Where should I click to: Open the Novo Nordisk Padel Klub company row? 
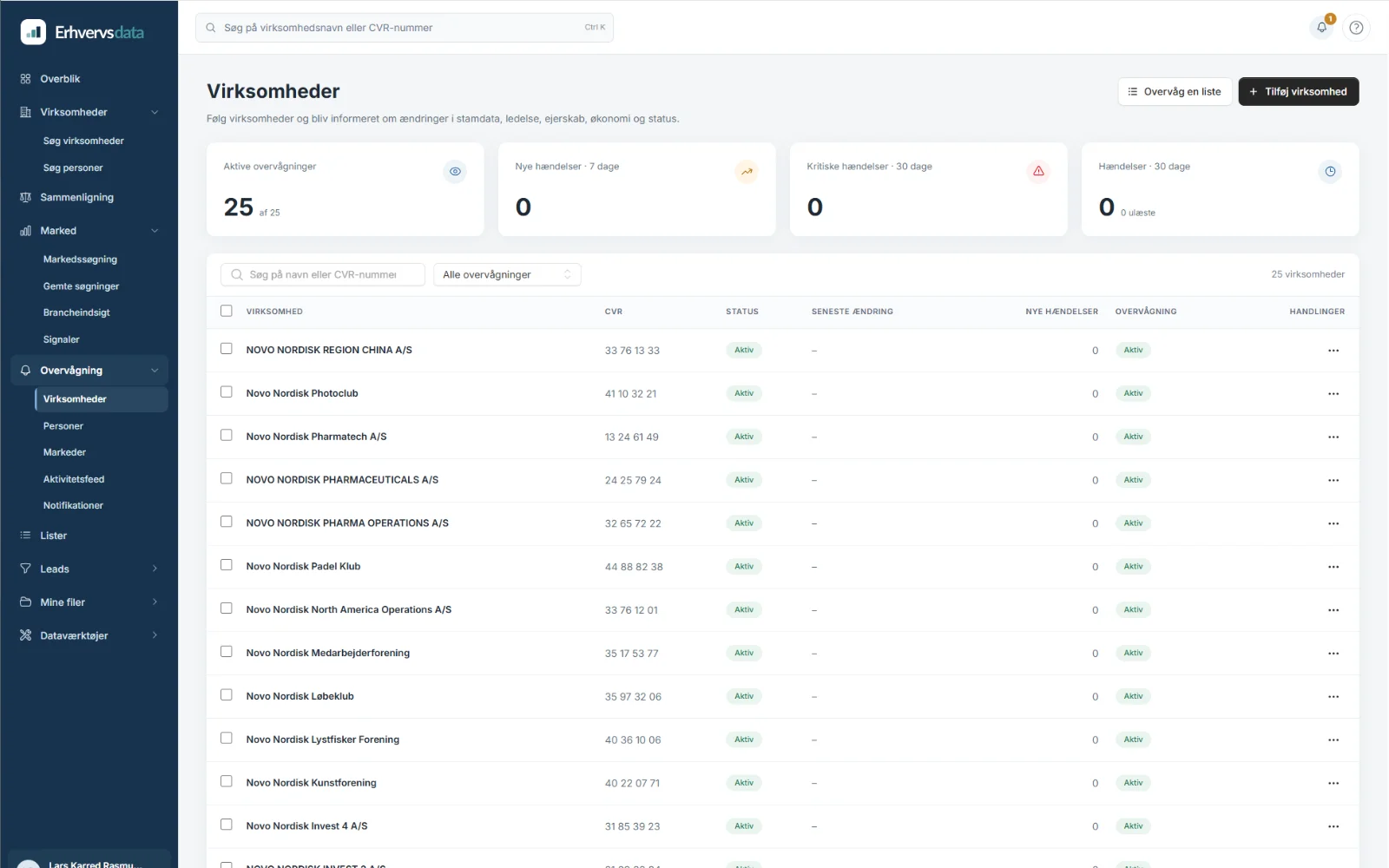coord(783,567)
